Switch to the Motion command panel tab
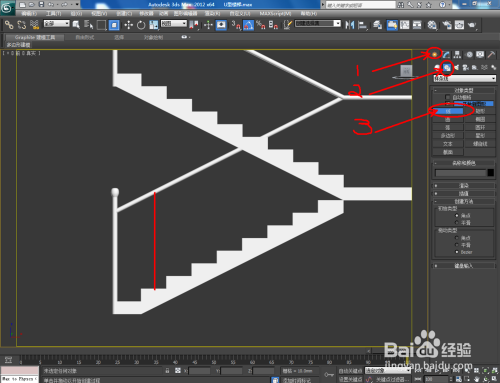The image size is (500, 383). [x=469, y=54]
